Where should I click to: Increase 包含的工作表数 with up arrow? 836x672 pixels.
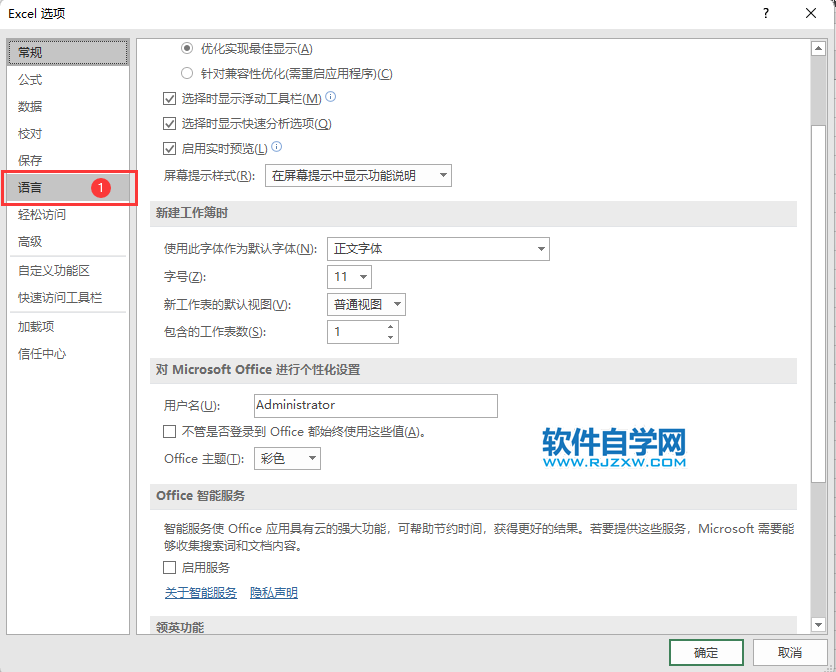click(x=390, y=326)
